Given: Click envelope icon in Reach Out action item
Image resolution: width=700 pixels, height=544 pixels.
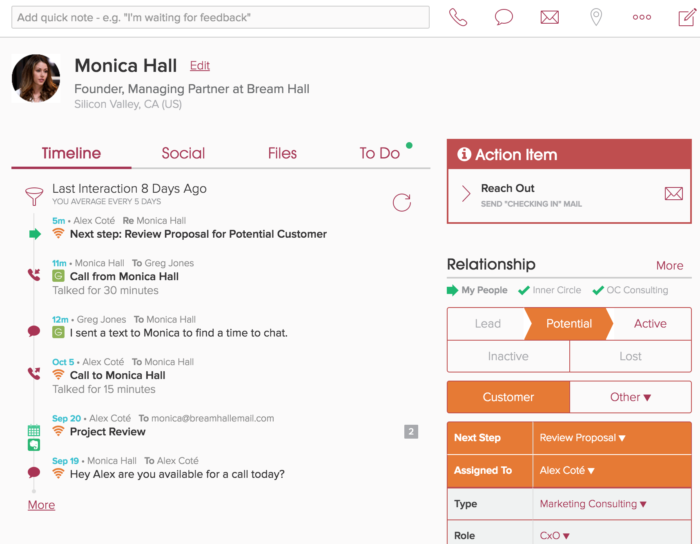Looking at the screenshot, I should (x=674, y=194).
